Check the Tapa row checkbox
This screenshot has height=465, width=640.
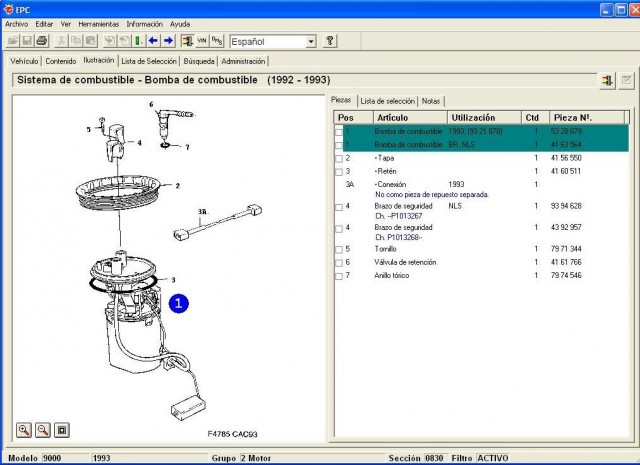(339, 158)
